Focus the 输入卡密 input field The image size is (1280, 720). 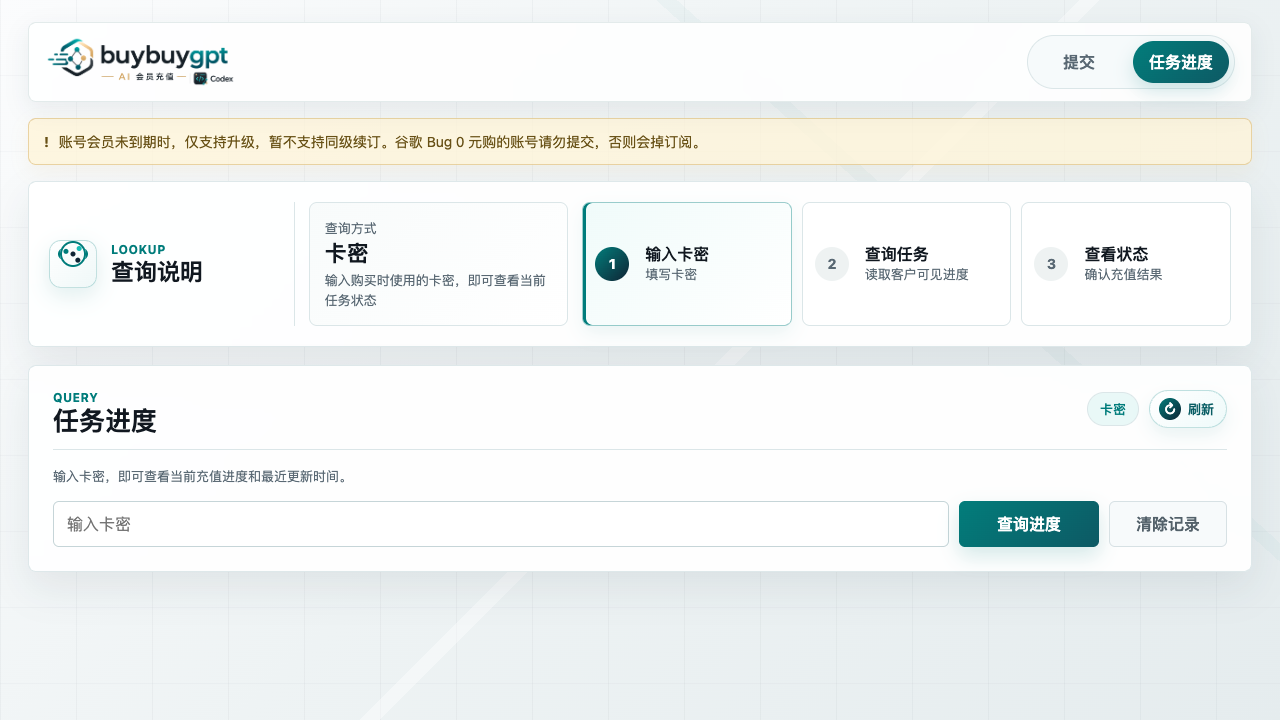tap(501, 524)
